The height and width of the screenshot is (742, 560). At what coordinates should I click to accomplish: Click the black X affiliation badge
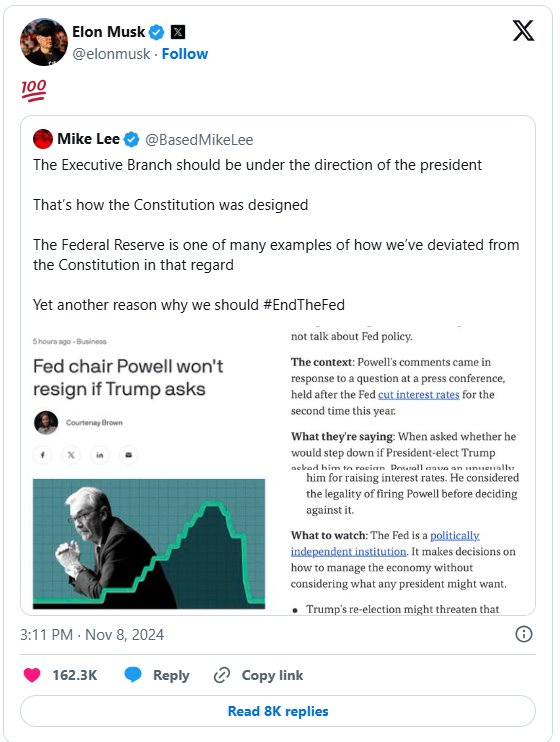point(178,32)
